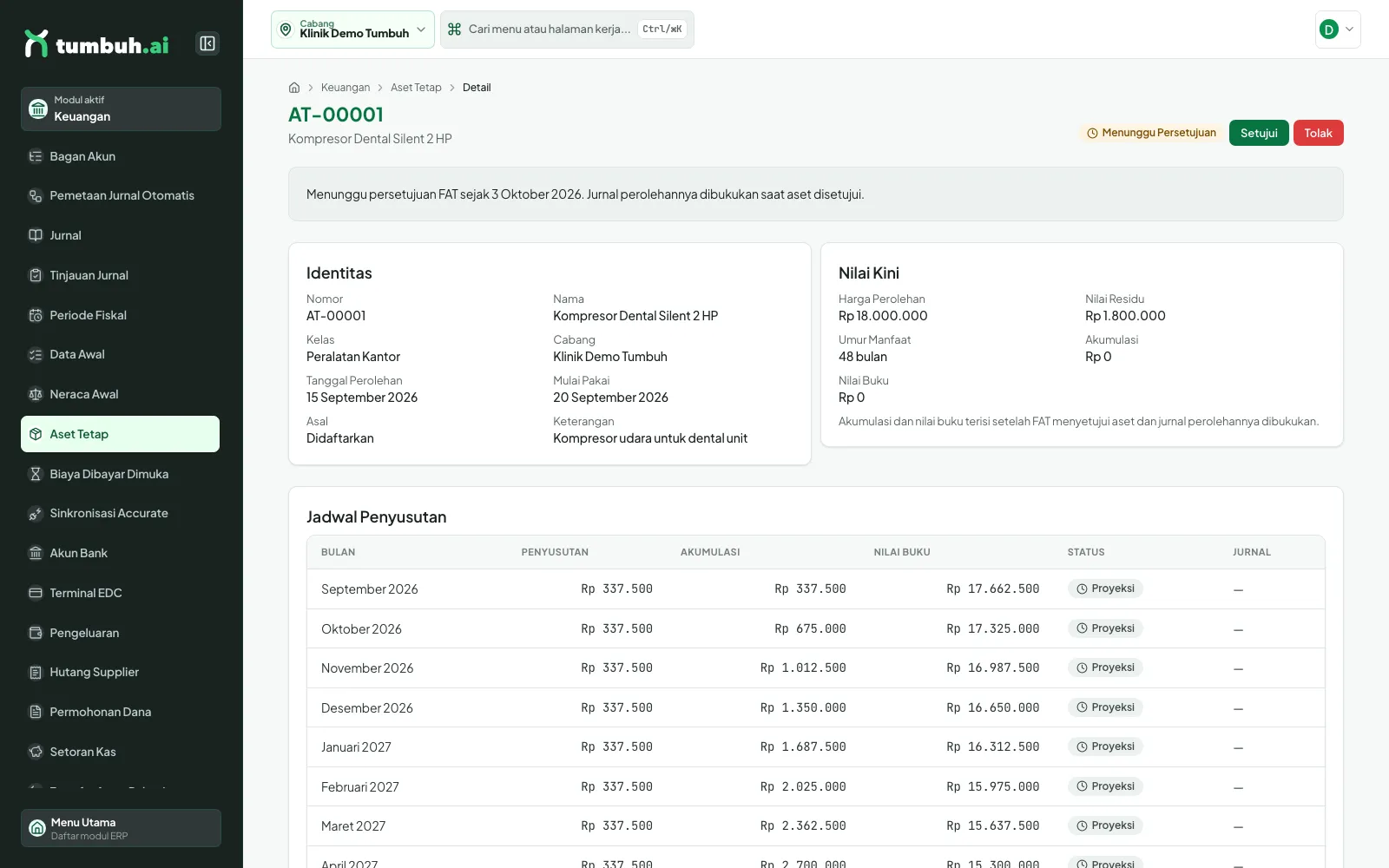1389x868 pixels.
Task: Click the Pengeluaran wallet icon
Action: pos(36,633)
